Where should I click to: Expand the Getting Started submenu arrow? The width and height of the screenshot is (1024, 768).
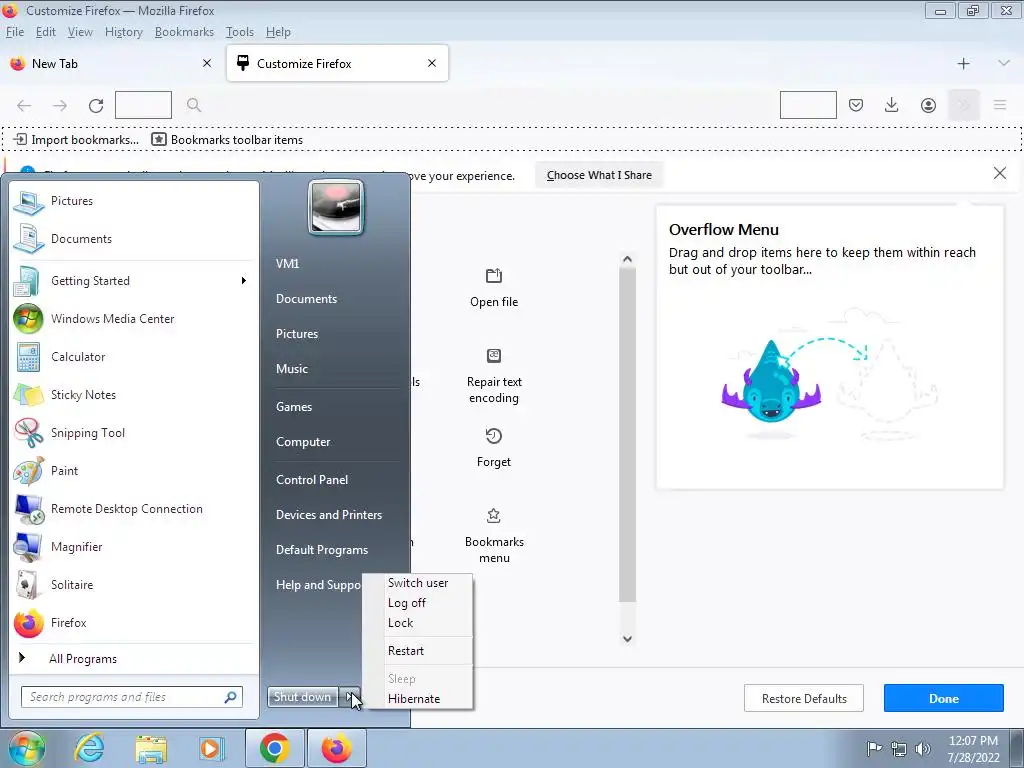point(244,281)
